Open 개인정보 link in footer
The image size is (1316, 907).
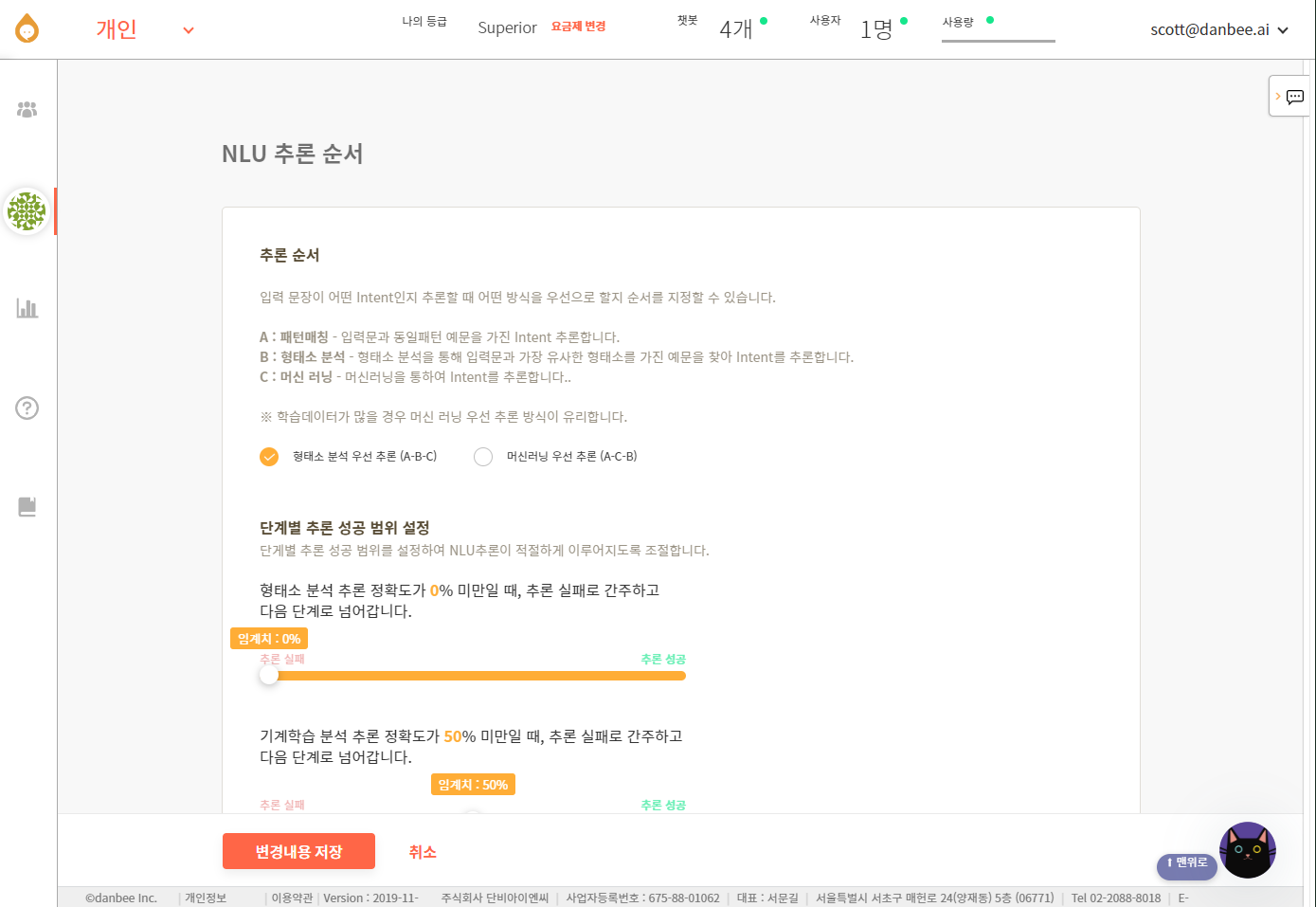tap(206, 898)
